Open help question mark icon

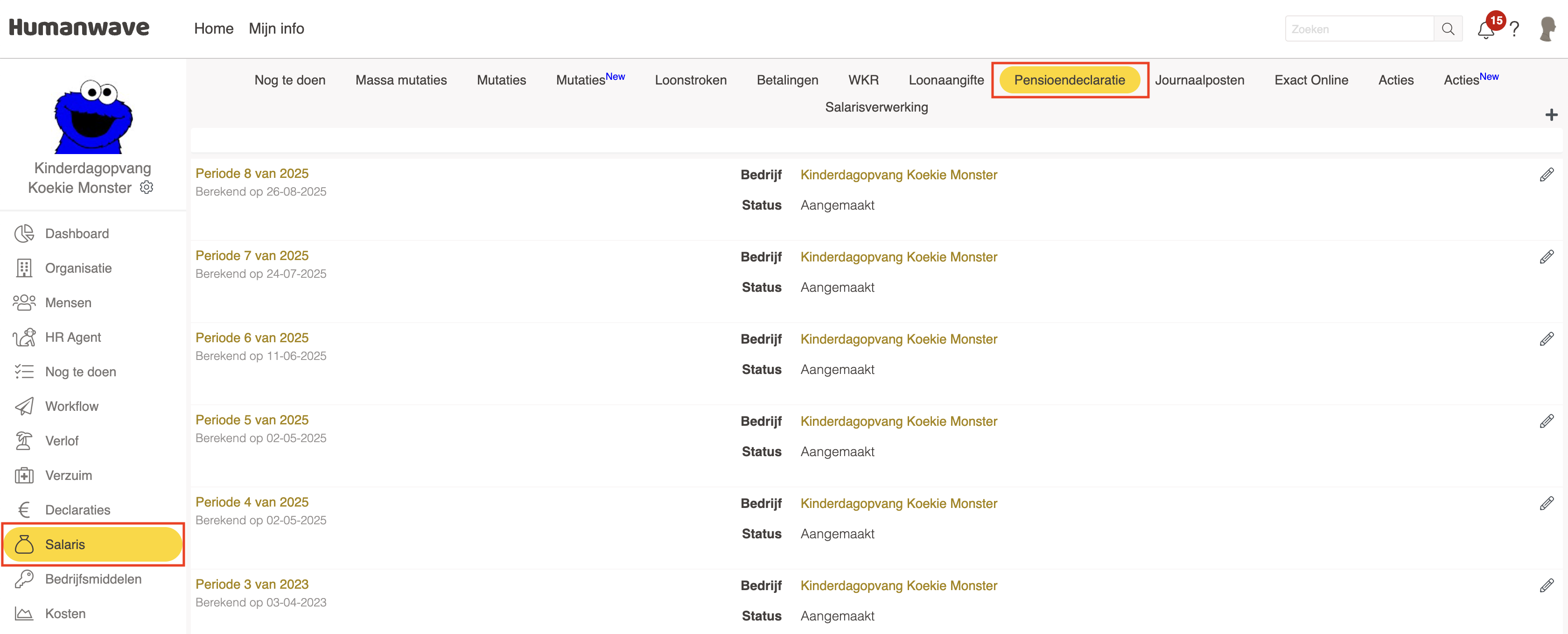(x=1514, y=29)
